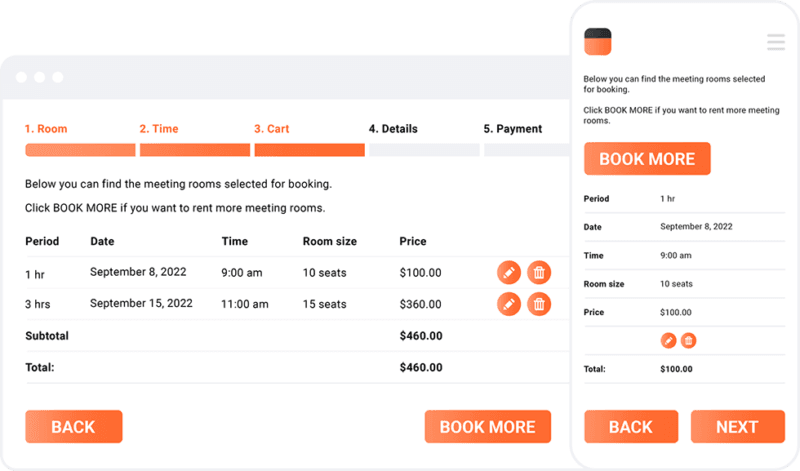
Task: Click the desktop BACK button
Action: [x=74, y=427]
